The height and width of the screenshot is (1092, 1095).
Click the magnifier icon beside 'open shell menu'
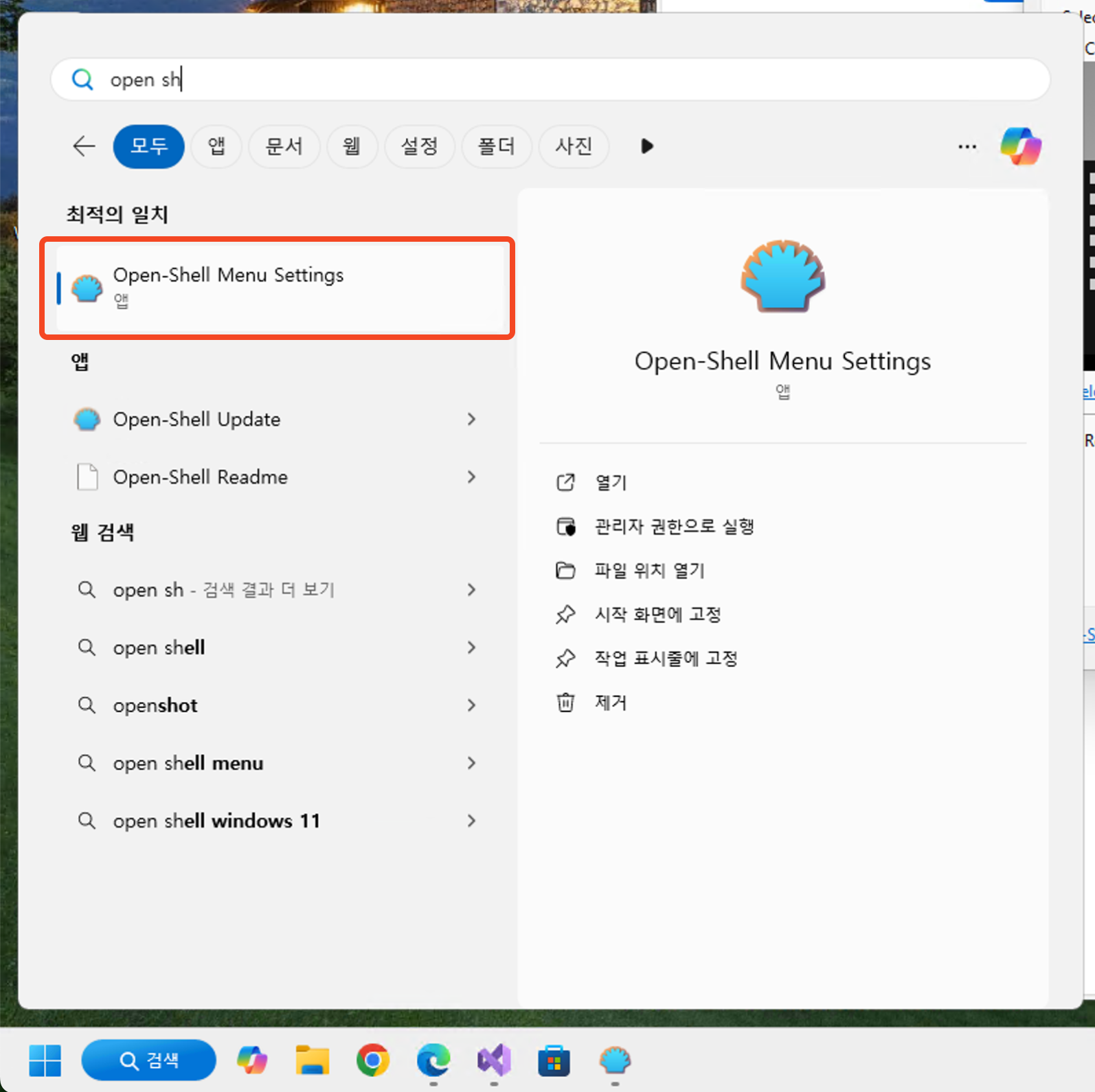(x=87, y=762)
